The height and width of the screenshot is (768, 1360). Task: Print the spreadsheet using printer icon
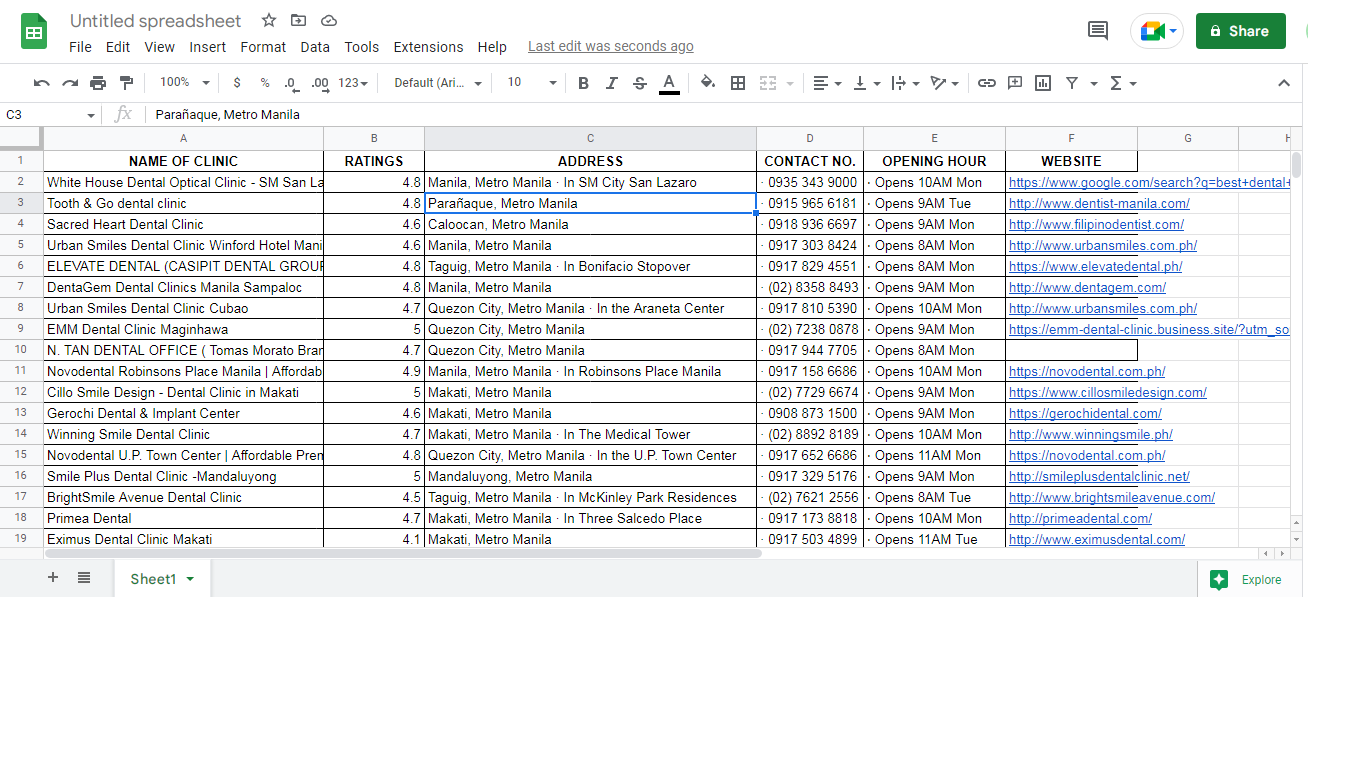click(98, 83)
